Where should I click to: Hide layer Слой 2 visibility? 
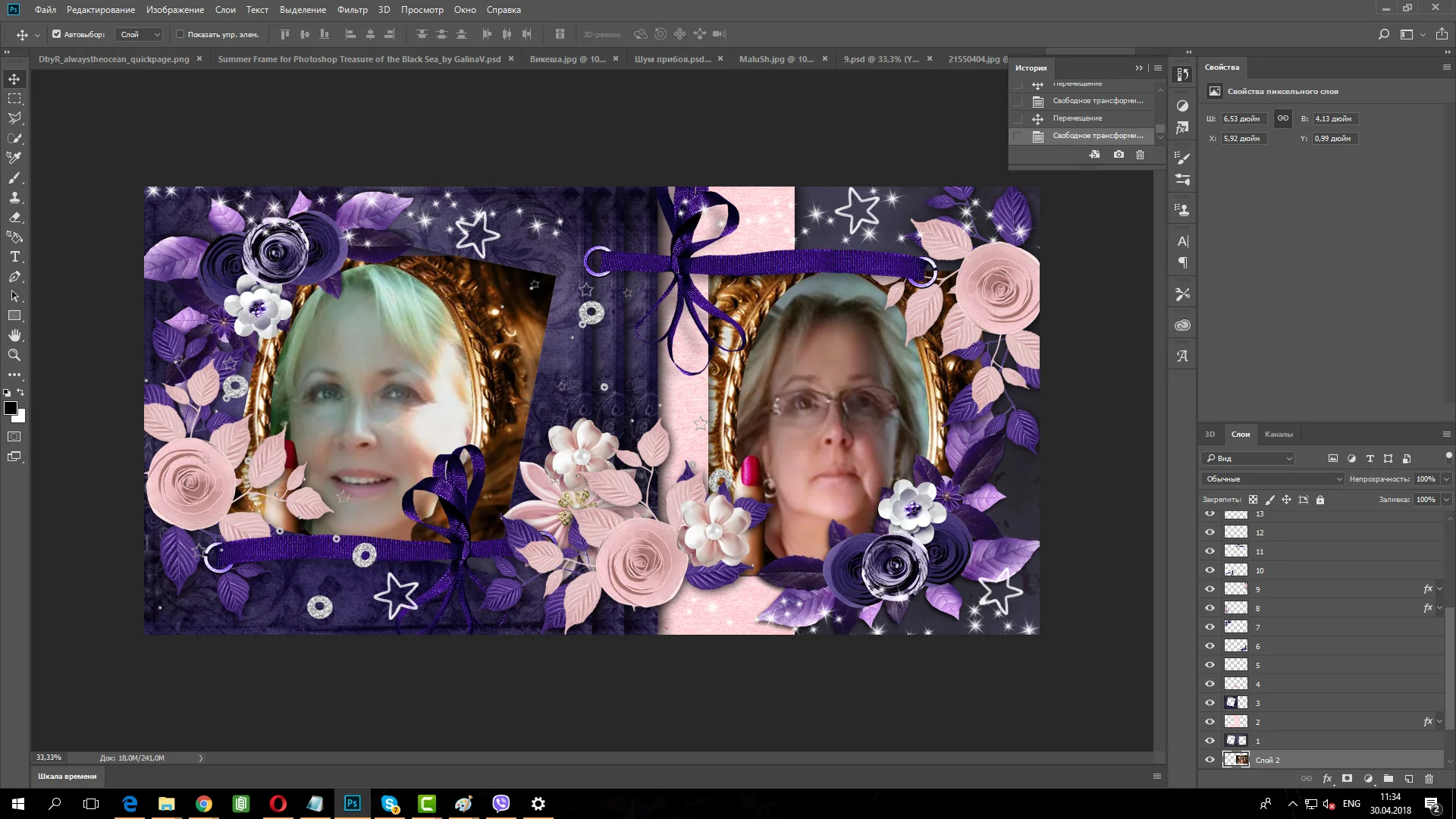coord(1210,760)
